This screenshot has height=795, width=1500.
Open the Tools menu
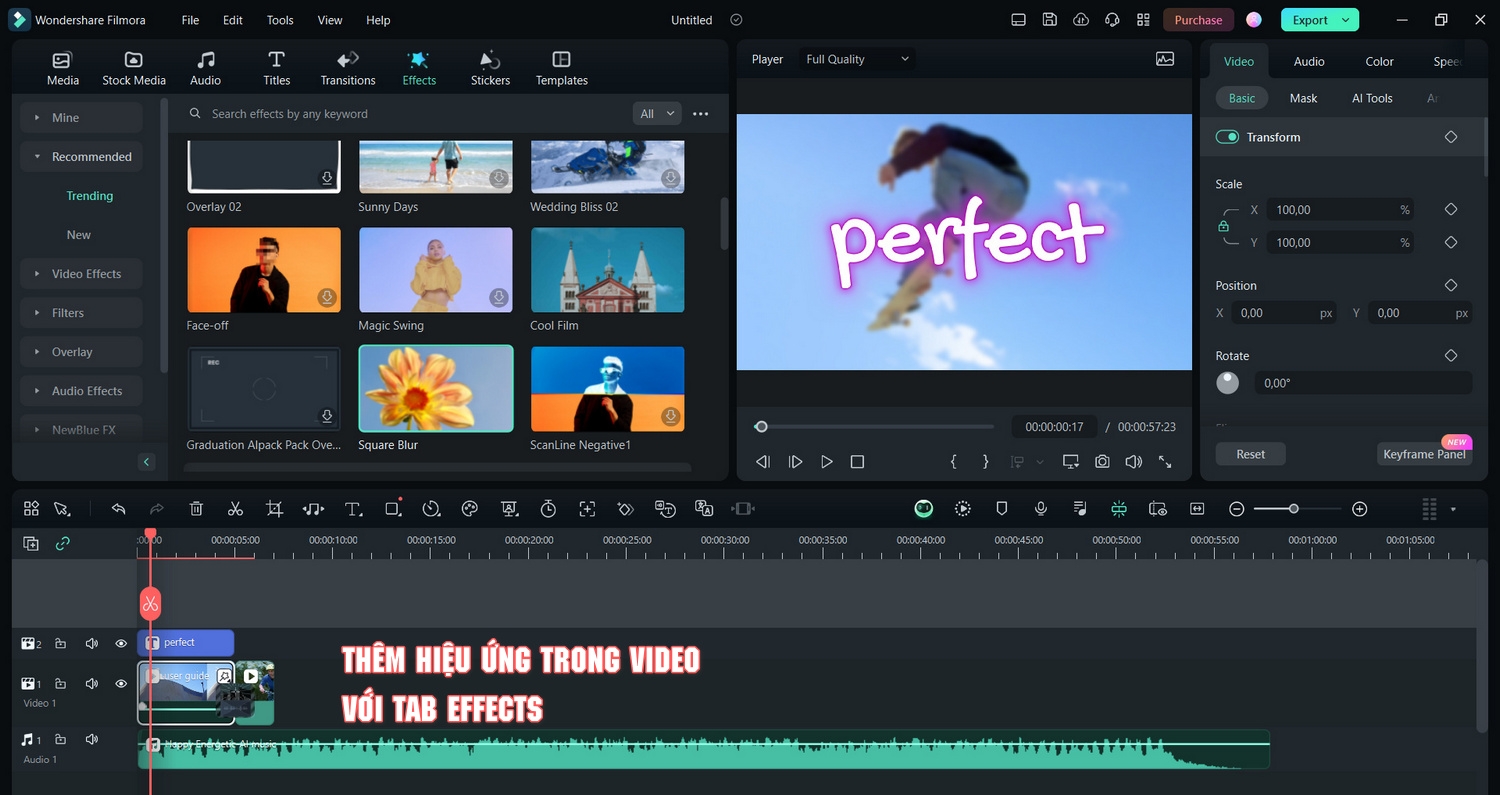click(280, 20)
